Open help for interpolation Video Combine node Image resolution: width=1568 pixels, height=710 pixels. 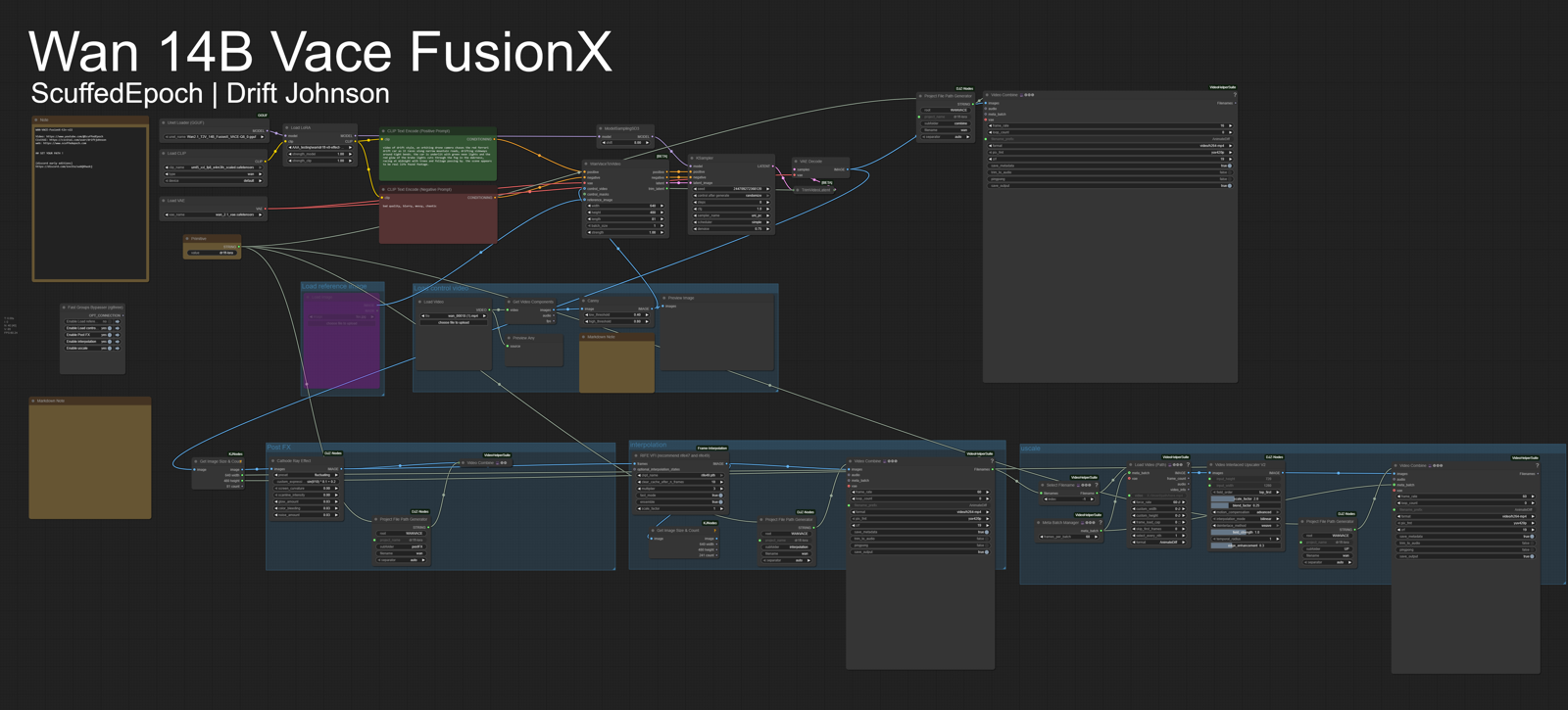click(992, 461)
